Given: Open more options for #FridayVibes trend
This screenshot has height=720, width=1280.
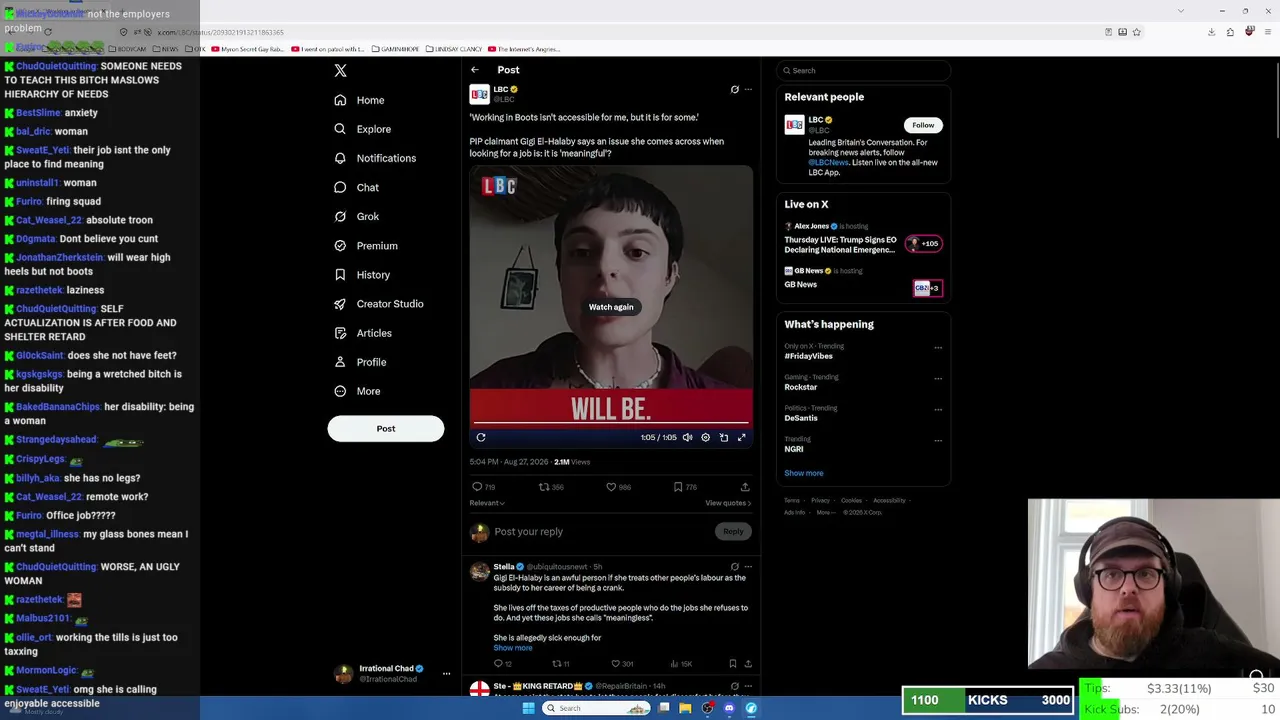Looking at the screenshot, I should 938,348.
